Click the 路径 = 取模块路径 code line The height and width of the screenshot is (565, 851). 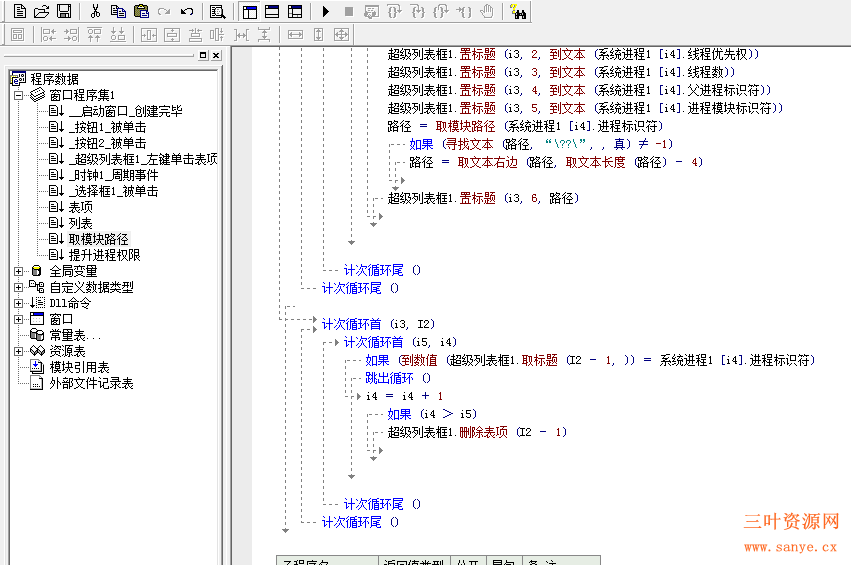[x=525, y=126]
